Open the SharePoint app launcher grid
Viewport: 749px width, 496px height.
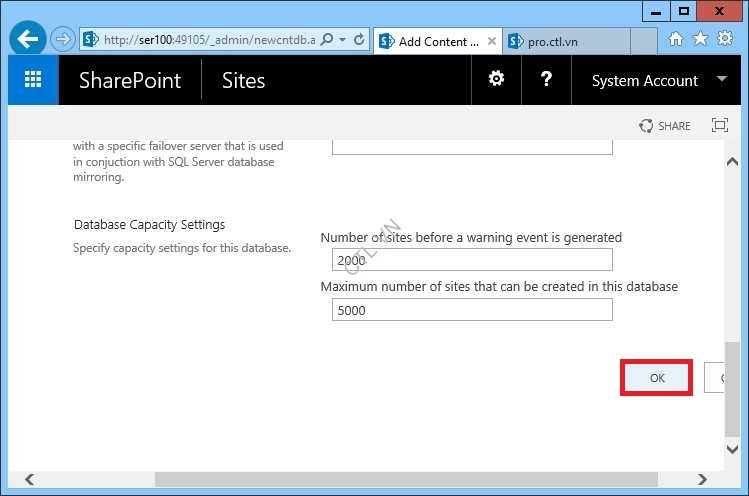[33, 79]
